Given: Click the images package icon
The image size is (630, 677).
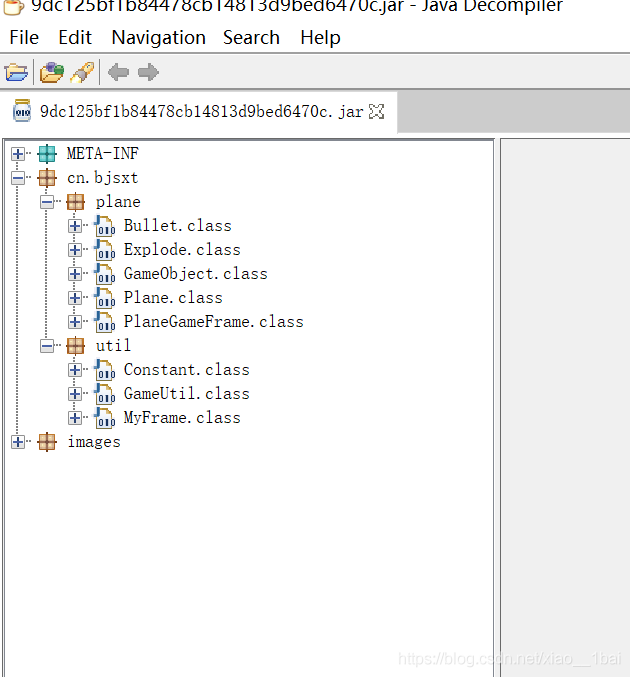Looking at the screenshot, I should [x=47, y=442].
